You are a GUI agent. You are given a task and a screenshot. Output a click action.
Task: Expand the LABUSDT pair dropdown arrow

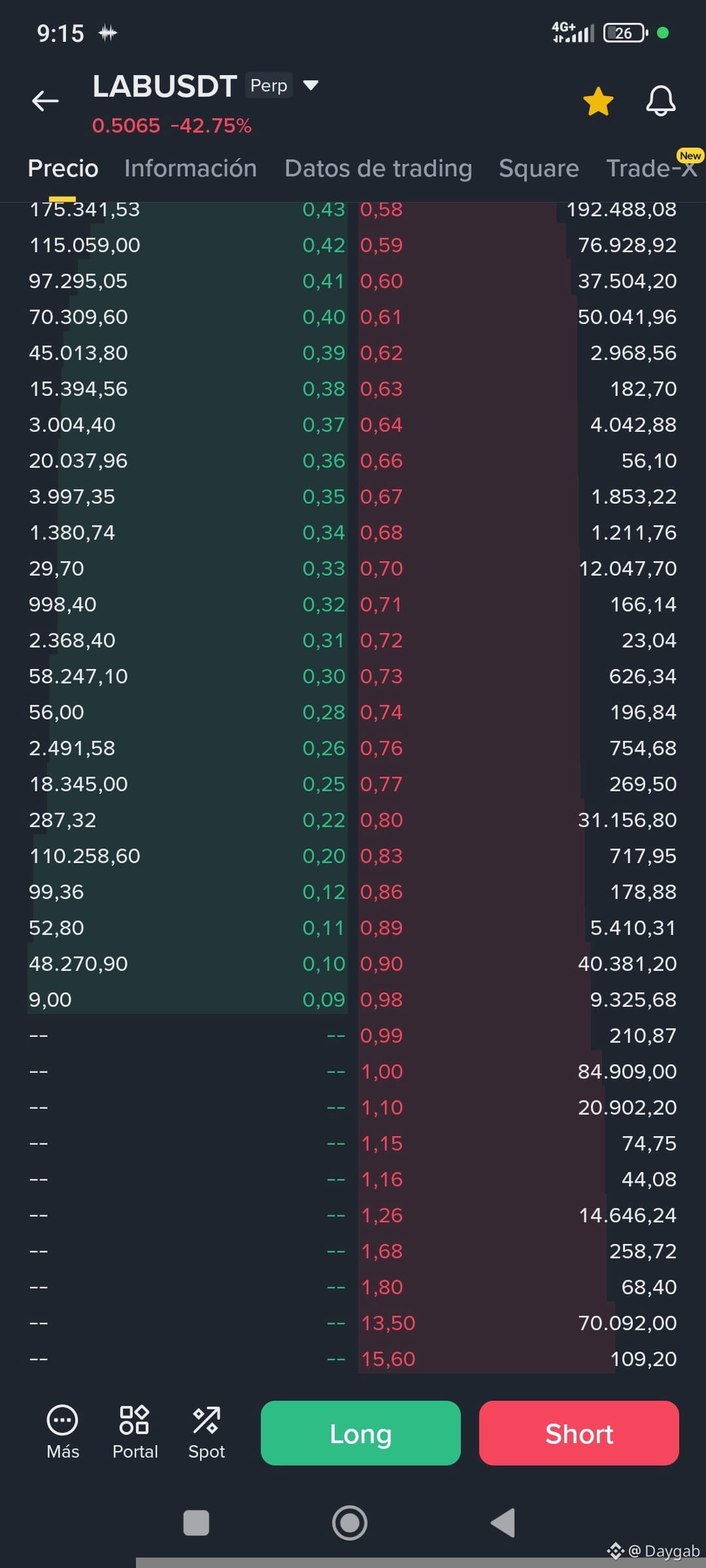311,85
